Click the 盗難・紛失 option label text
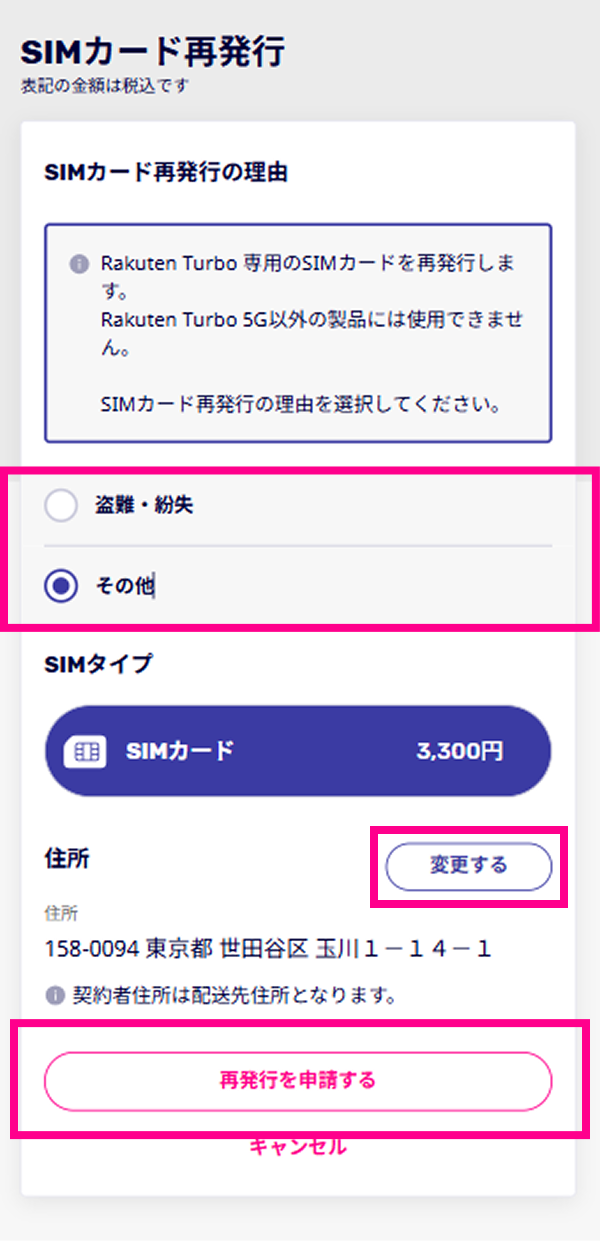Viewport: 600px width, 1241px height. [144, 506]
